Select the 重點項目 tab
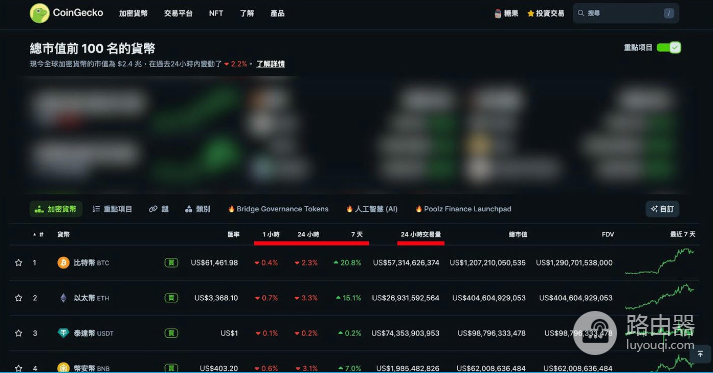The image size is (713, 373). click(x=112, y=209)
